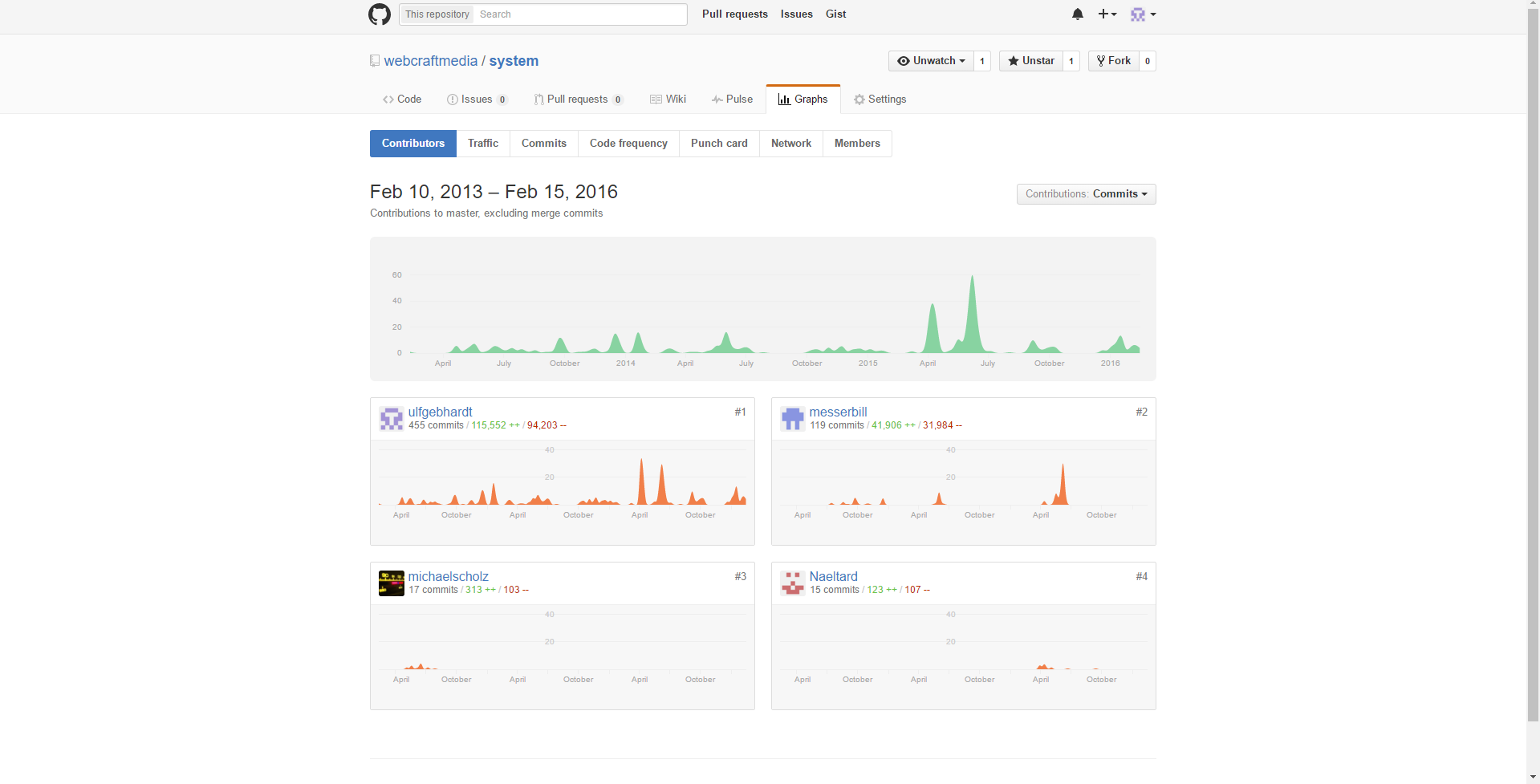This screenshot has width=1540, height=784.
Task: Click Naeltard's avatar image
Action: [x=792, y=583]
